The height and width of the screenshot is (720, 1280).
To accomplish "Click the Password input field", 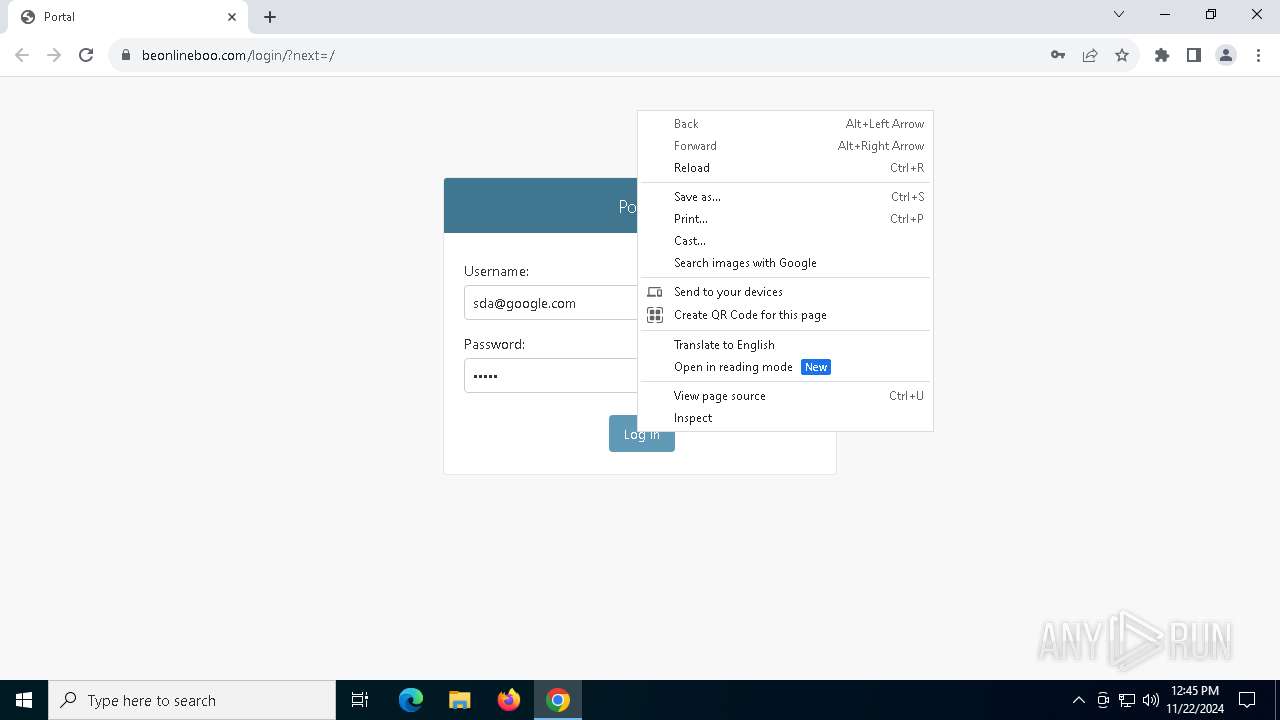I will click(551, 375).
